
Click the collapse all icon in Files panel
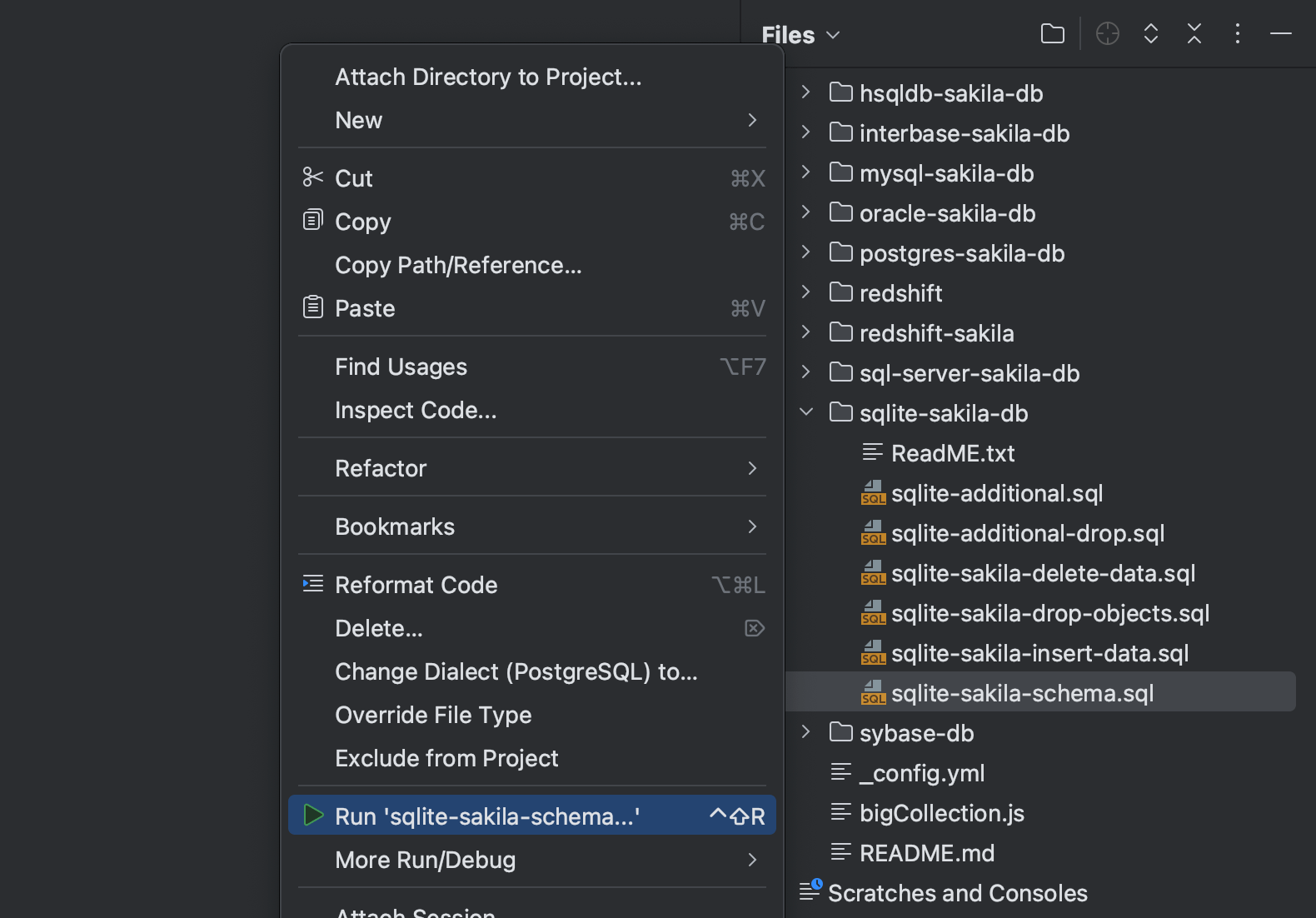pyautogui.click(x=1194, y=34)
